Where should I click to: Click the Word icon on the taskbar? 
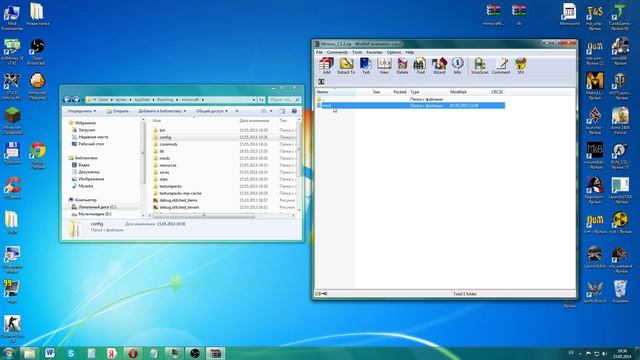tap(50, 353)
